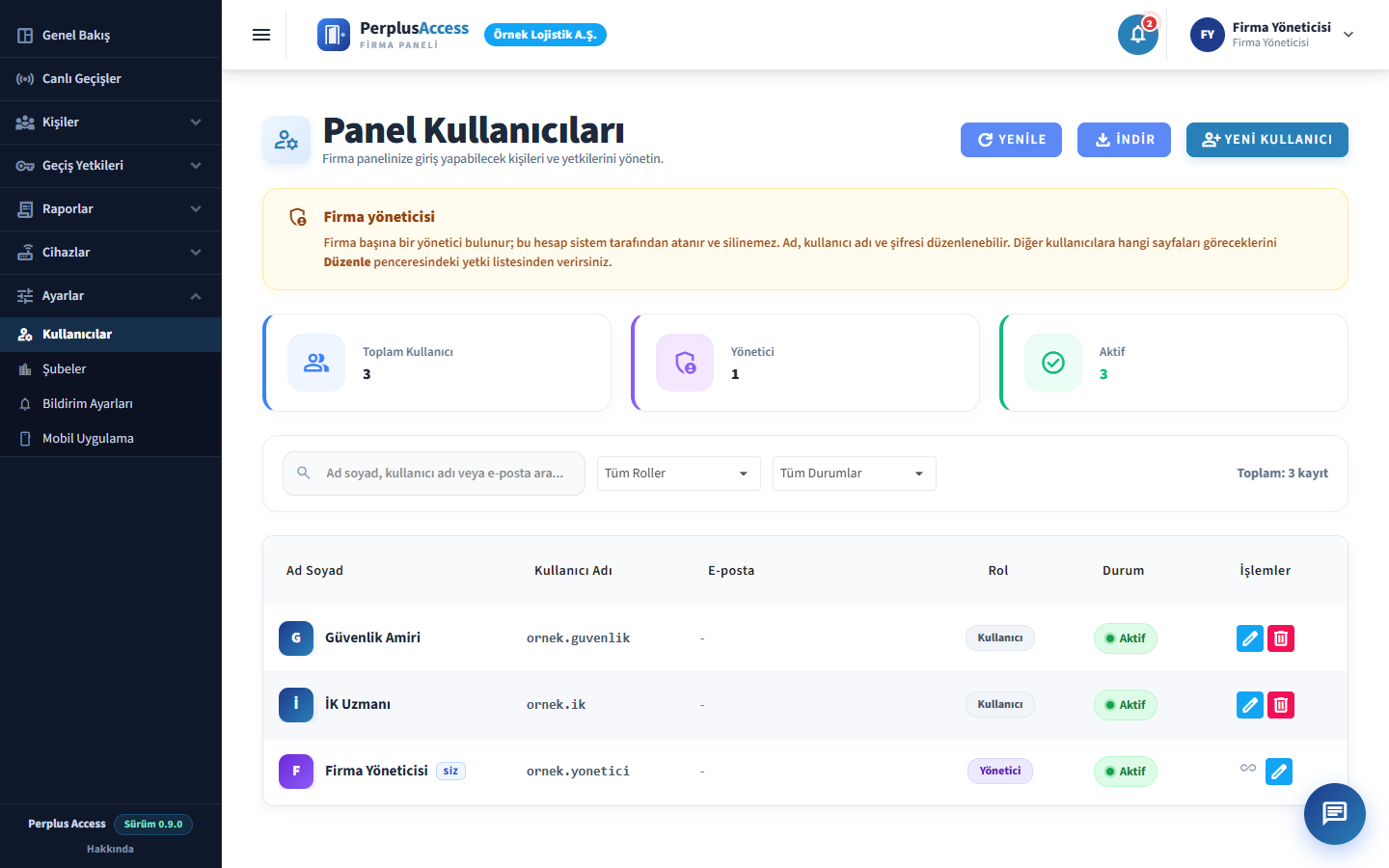Click the YENİ KULLANICI button
The height and width of the screenshot is (868, 1389).
pyautogui.click(x=1267, y=140)
